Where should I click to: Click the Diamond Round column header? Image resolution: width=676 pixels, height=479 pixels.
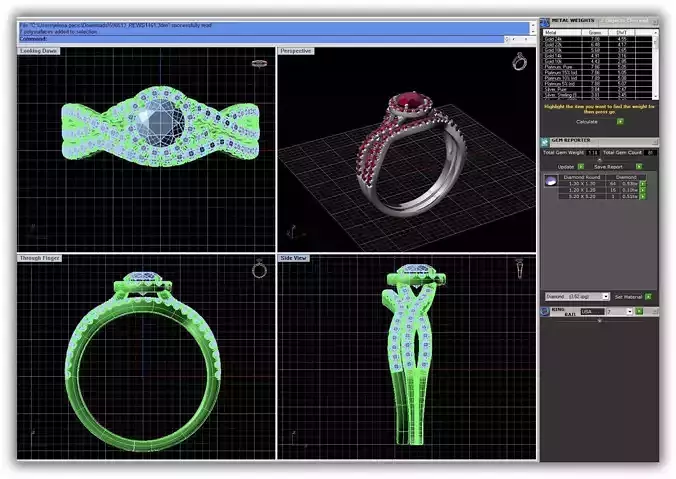point(582,177)
